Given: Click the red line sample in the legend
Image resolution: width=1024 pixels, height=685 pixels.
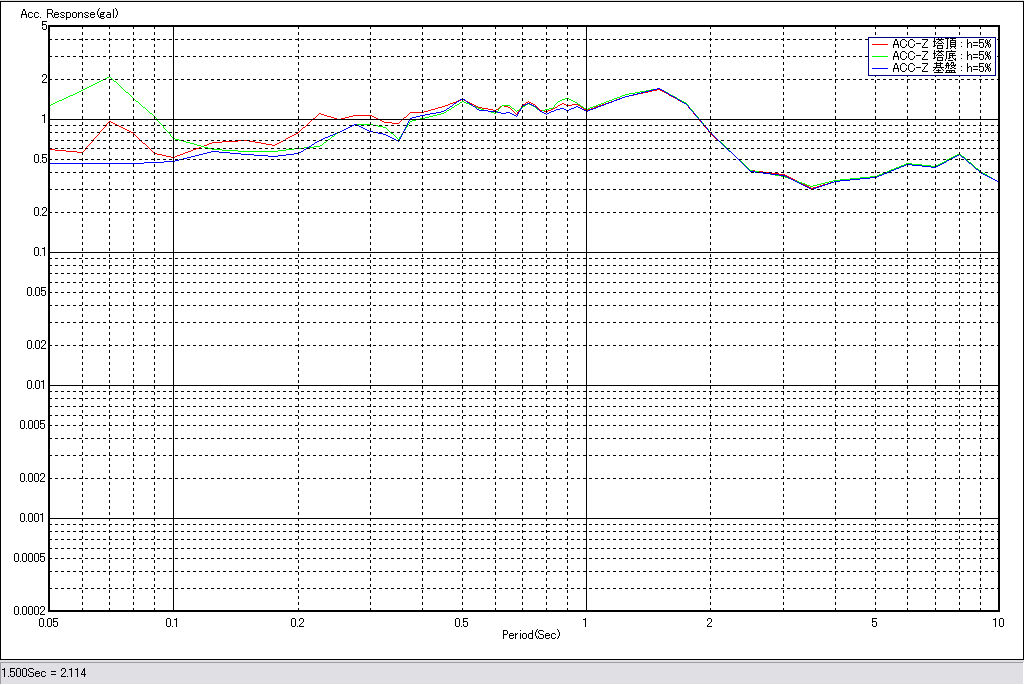Looking at the screenshot, I should pyautogui.click(x=880, y=45).
